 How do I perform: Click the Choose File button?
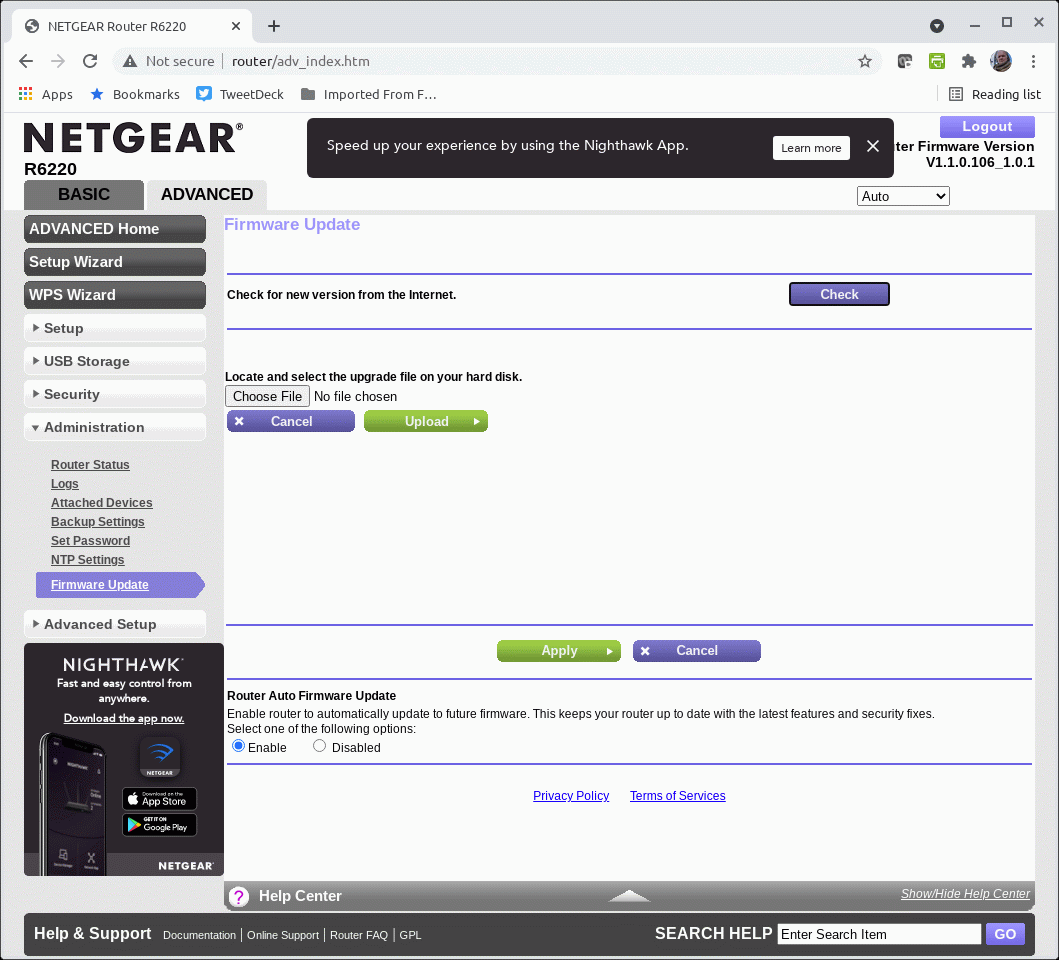[267, 397]
